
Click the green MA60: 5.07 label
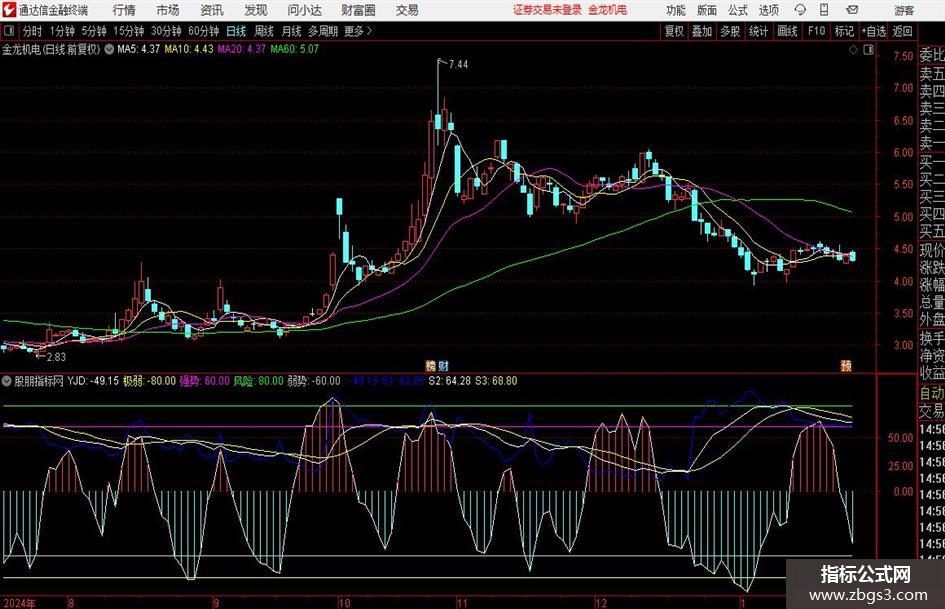[x=294, y=49]
